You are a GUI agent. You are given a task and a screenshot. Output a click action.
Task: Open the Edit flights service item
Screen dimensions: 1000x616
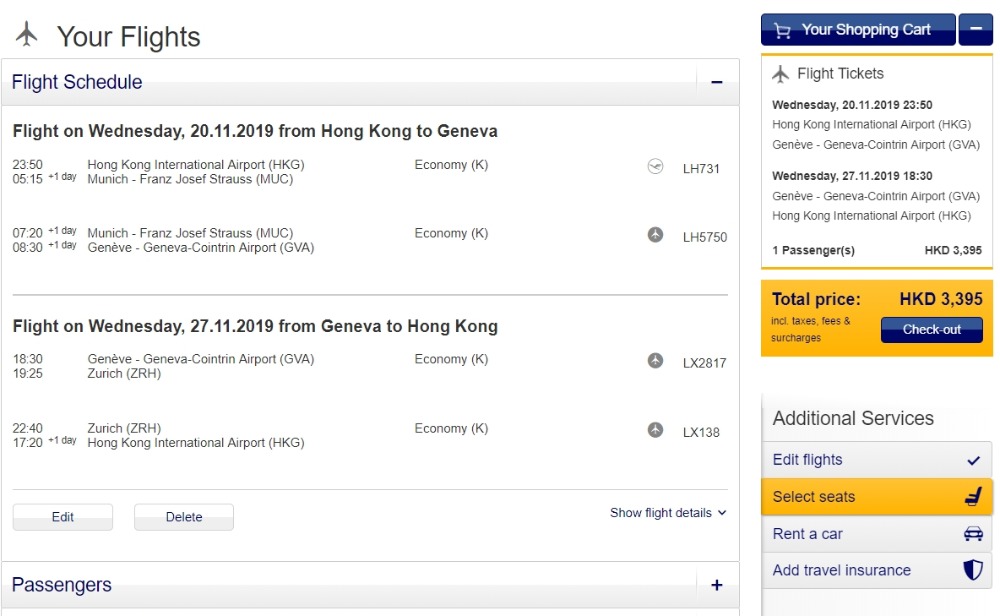coord(808,460)
